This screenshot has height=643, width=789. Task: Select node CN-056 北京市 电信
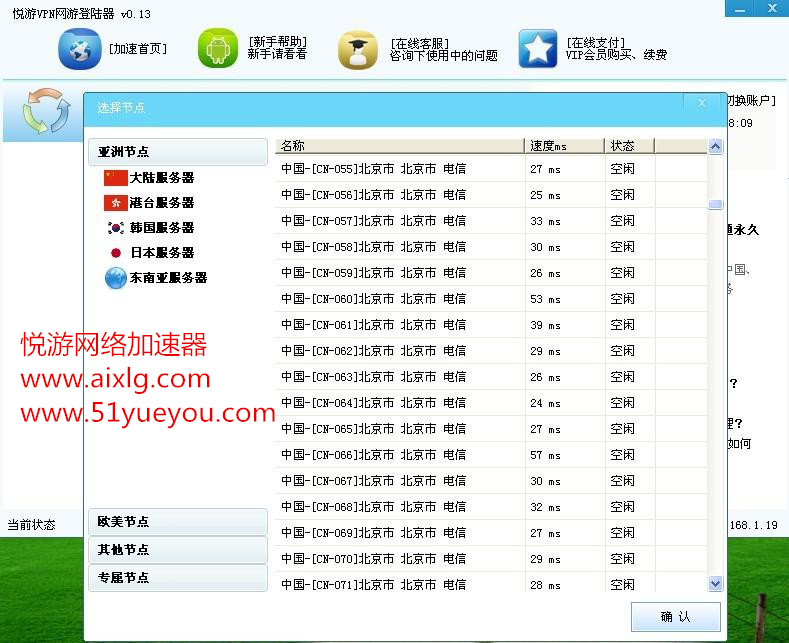491,195
